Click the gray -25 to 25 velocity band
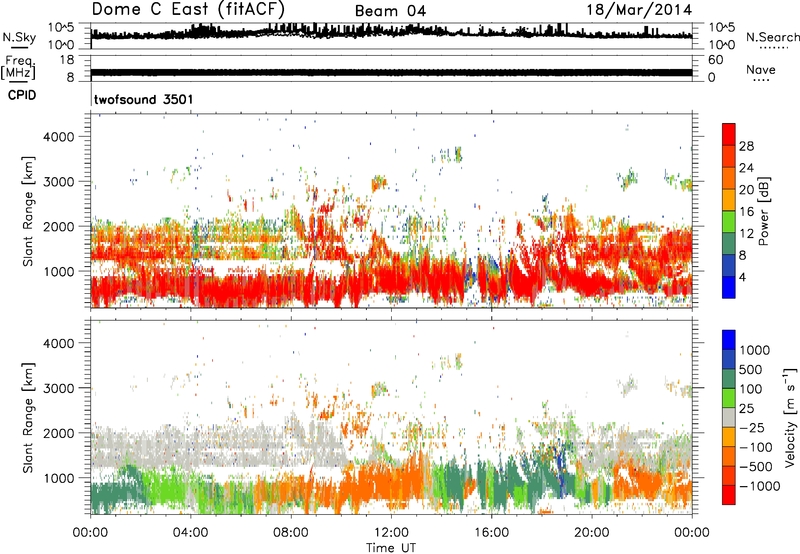The image size is (800, 554). pyautogui.click(x=729, y=417)
